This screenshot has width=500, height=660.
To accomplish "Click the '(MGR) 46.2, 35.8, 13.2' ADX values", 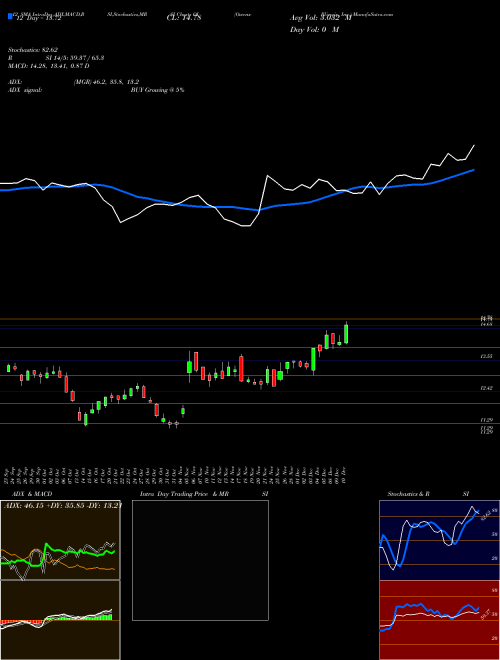I will point(106,82).
